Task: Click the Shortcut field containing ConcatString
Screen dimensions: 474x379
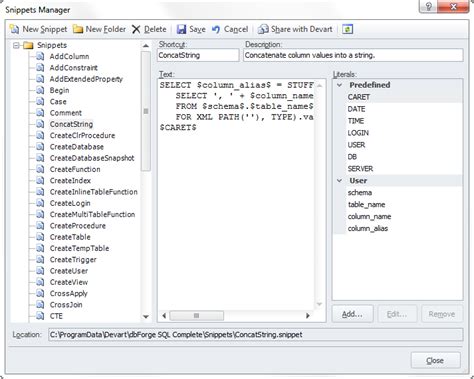Action: [x=198, y=55]
